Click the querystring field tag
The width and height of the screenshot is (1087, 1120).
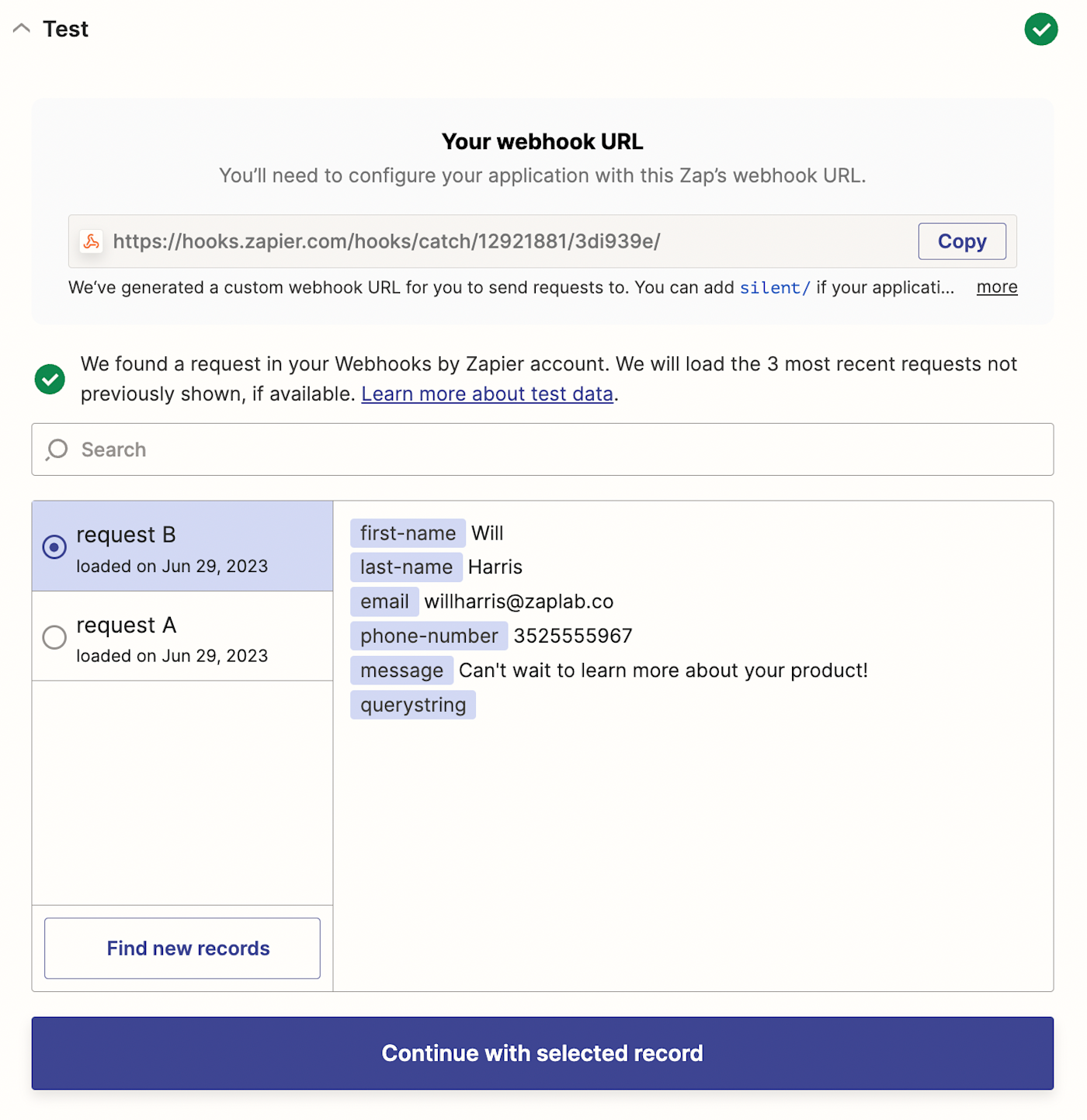coord(413,705)
